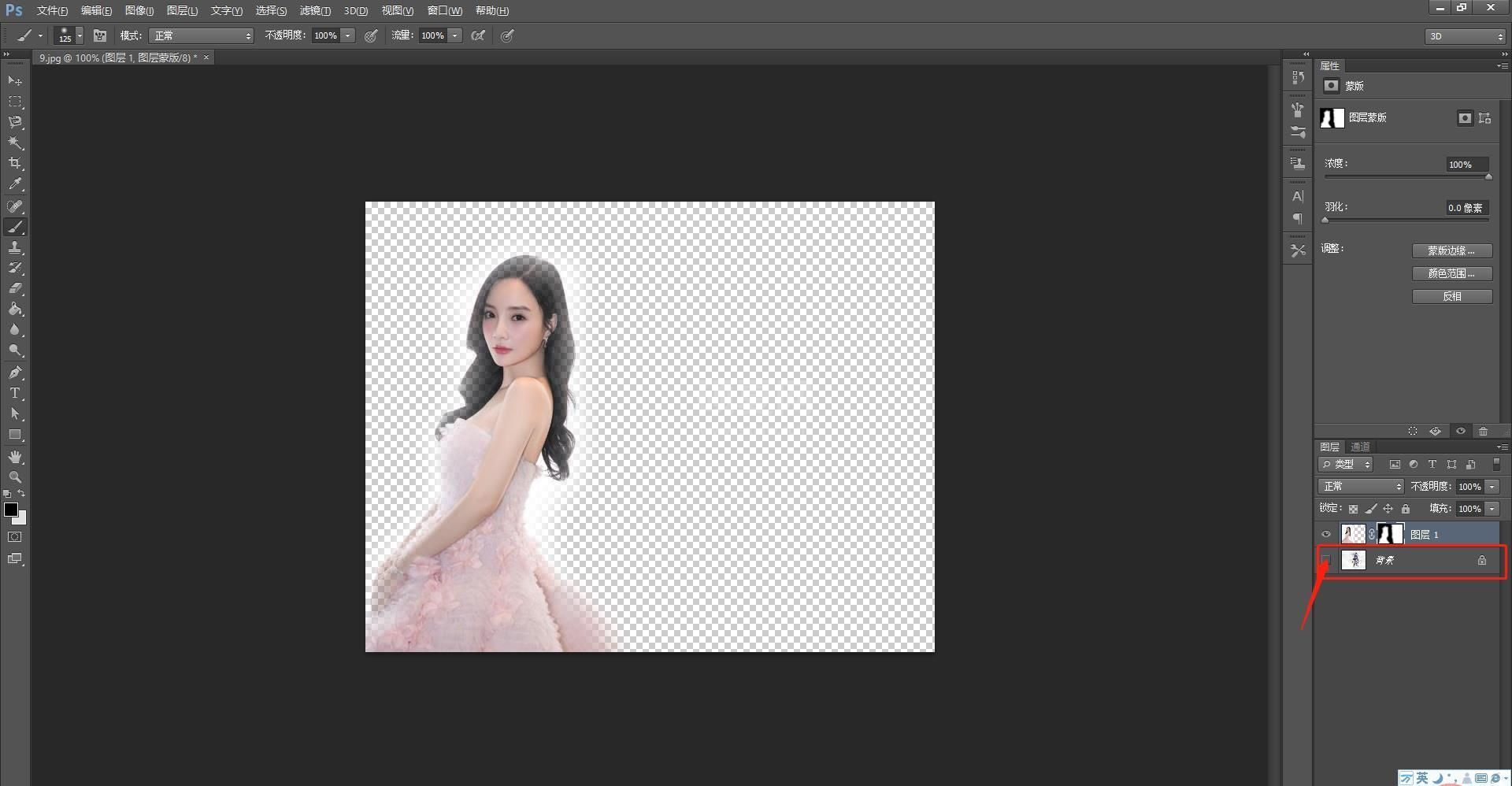1512x786 pixels.
Task: Select the History Brush tool
Action: 15,268
